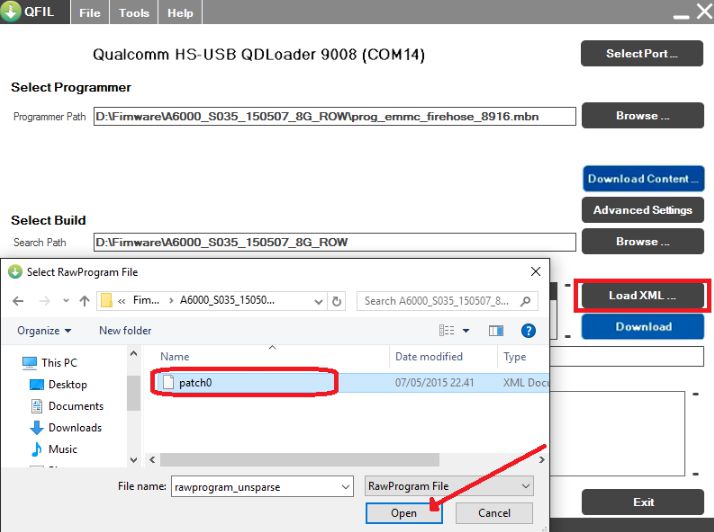Click the navigation pane scroll down arrow
This screenshot has width=714, height=532.
pos(133,460)
